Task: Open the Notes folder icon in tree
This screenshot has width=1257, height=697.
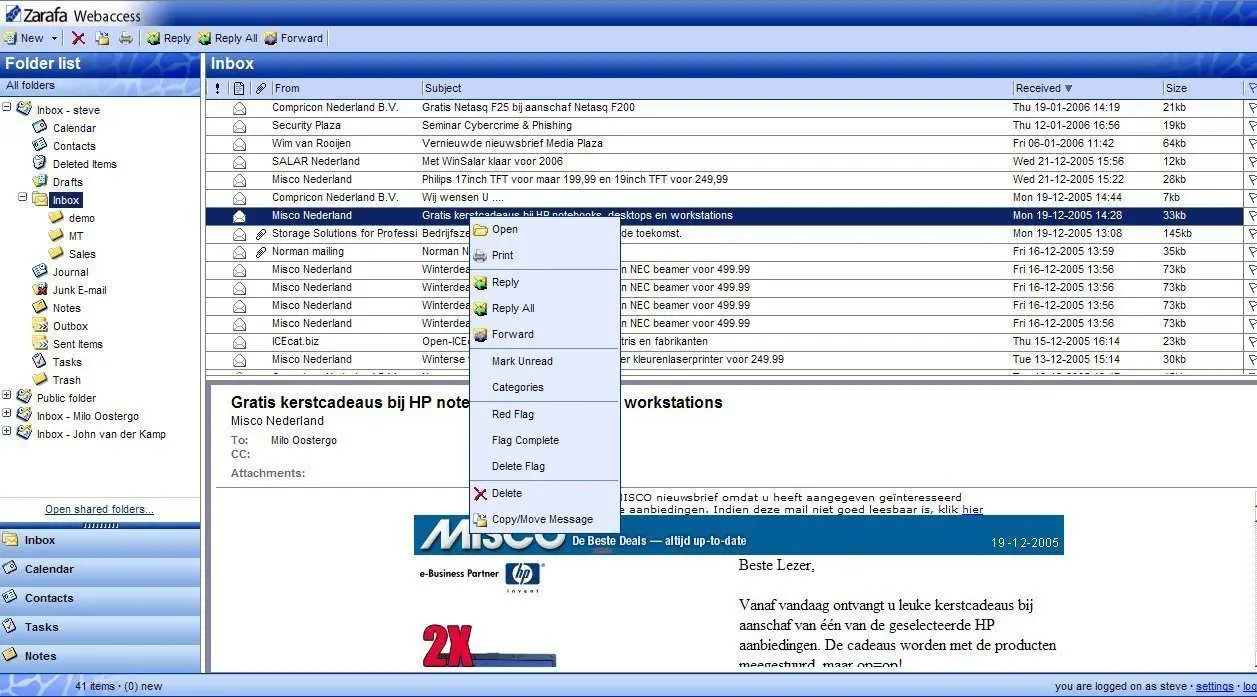Action: tap(40, 307)
